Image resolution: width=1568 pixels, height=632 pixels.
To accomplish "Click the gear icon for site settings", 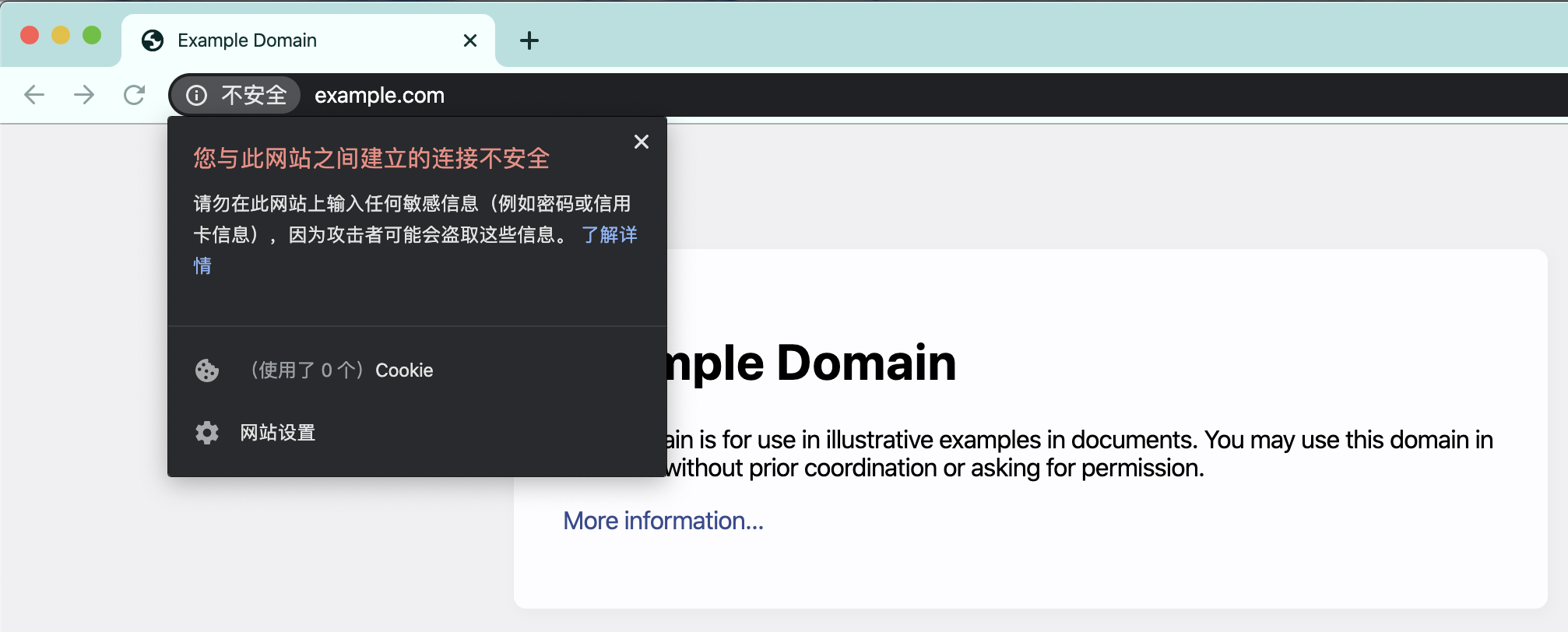I will point(207,433).
